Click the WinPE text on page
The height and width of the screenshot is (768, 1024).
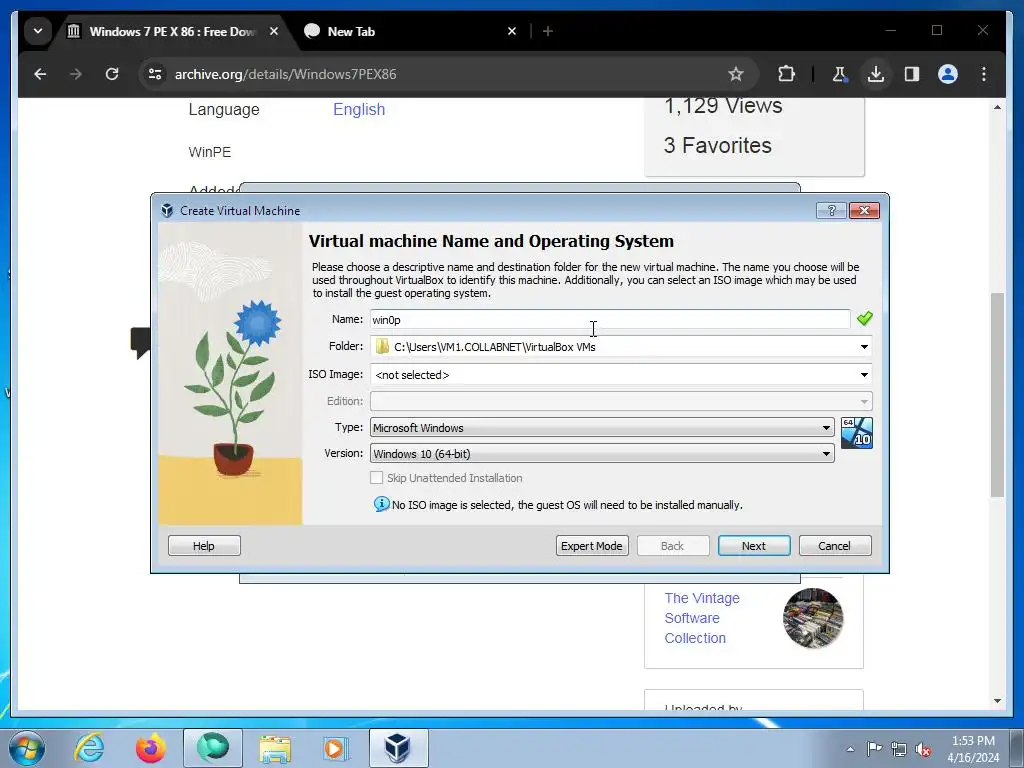[210, 152]
